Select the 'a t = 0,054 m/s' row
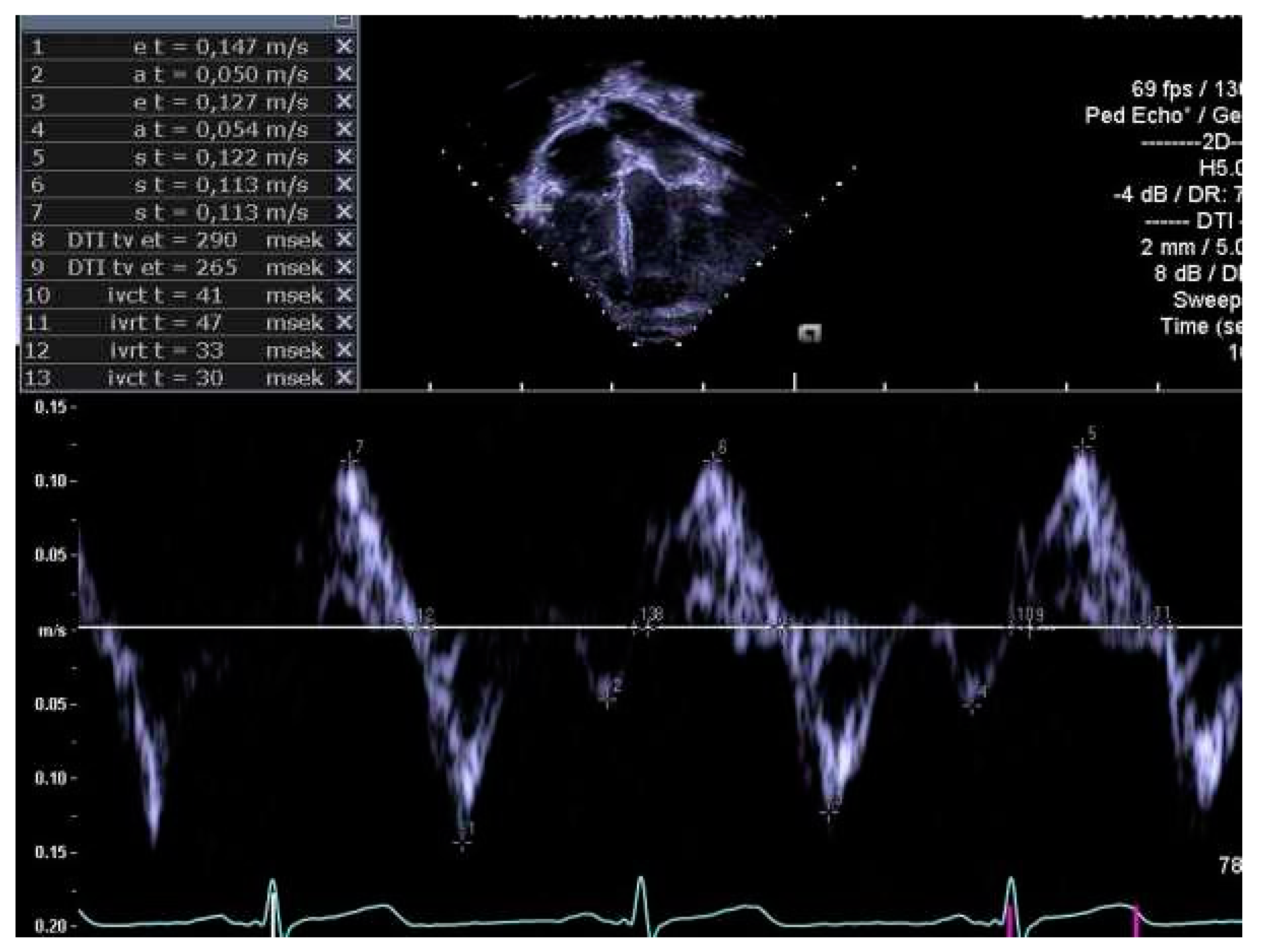This screenshot has width=1262, height=952. pyautogui.click(x=190, y=129)
